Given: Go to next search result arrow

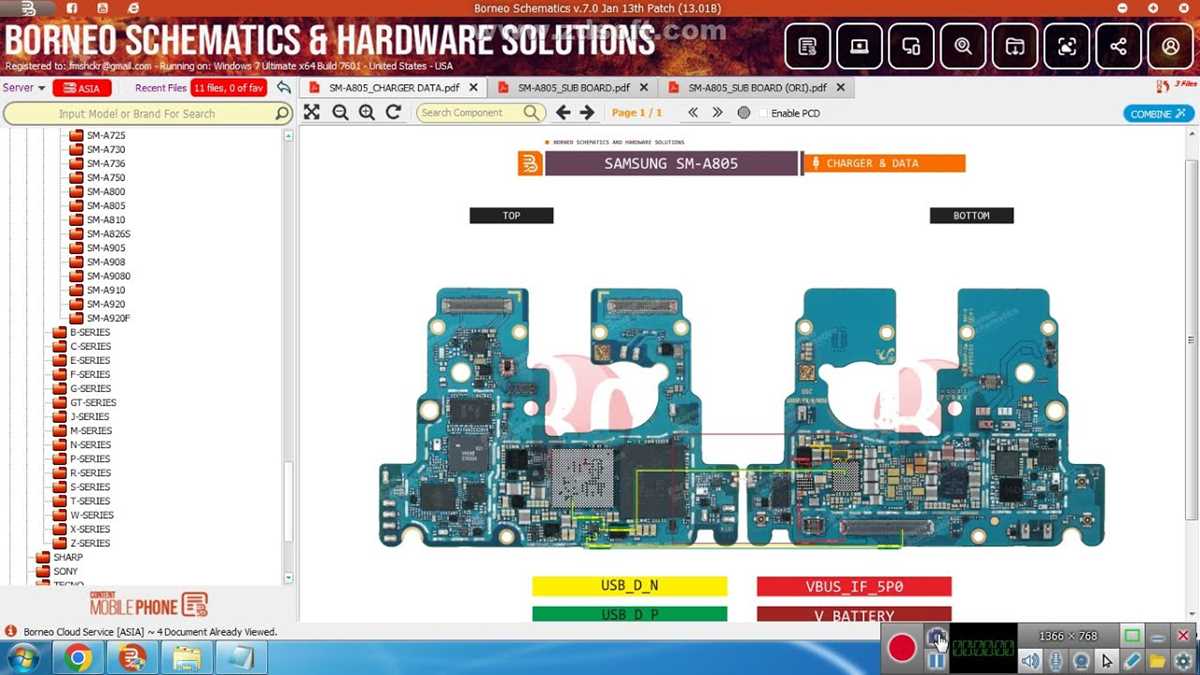Looking at the screenshot, I should 588,113.
